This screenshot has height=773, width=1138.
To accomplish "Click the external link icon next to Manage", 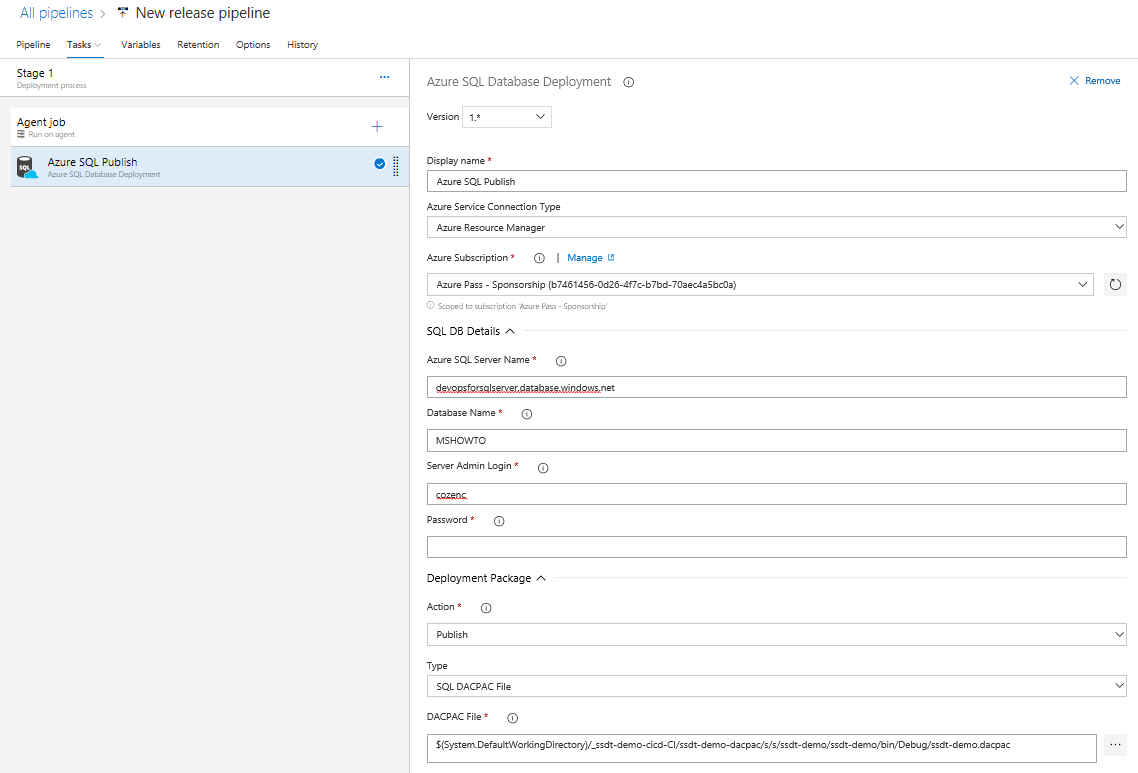I will coord(611,258).
